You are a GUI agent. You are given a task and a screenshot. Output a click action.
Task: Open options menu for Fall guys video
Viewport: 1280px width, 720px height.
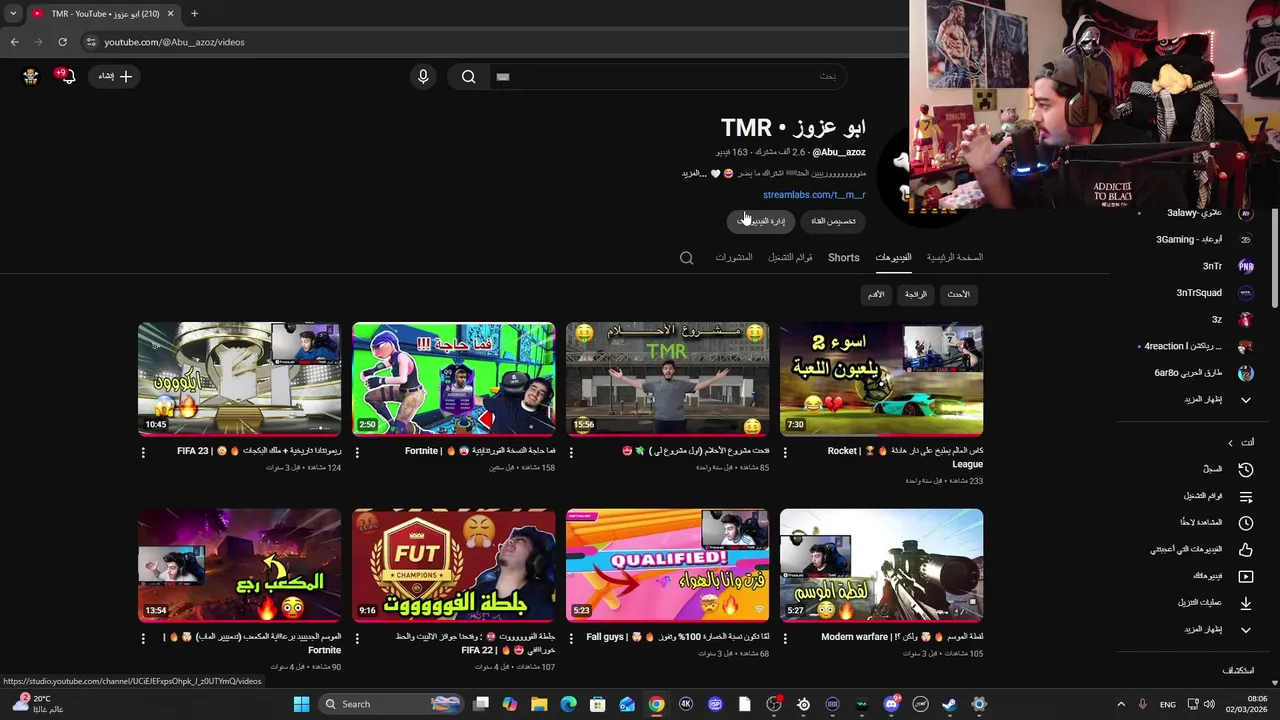point(571,638)
